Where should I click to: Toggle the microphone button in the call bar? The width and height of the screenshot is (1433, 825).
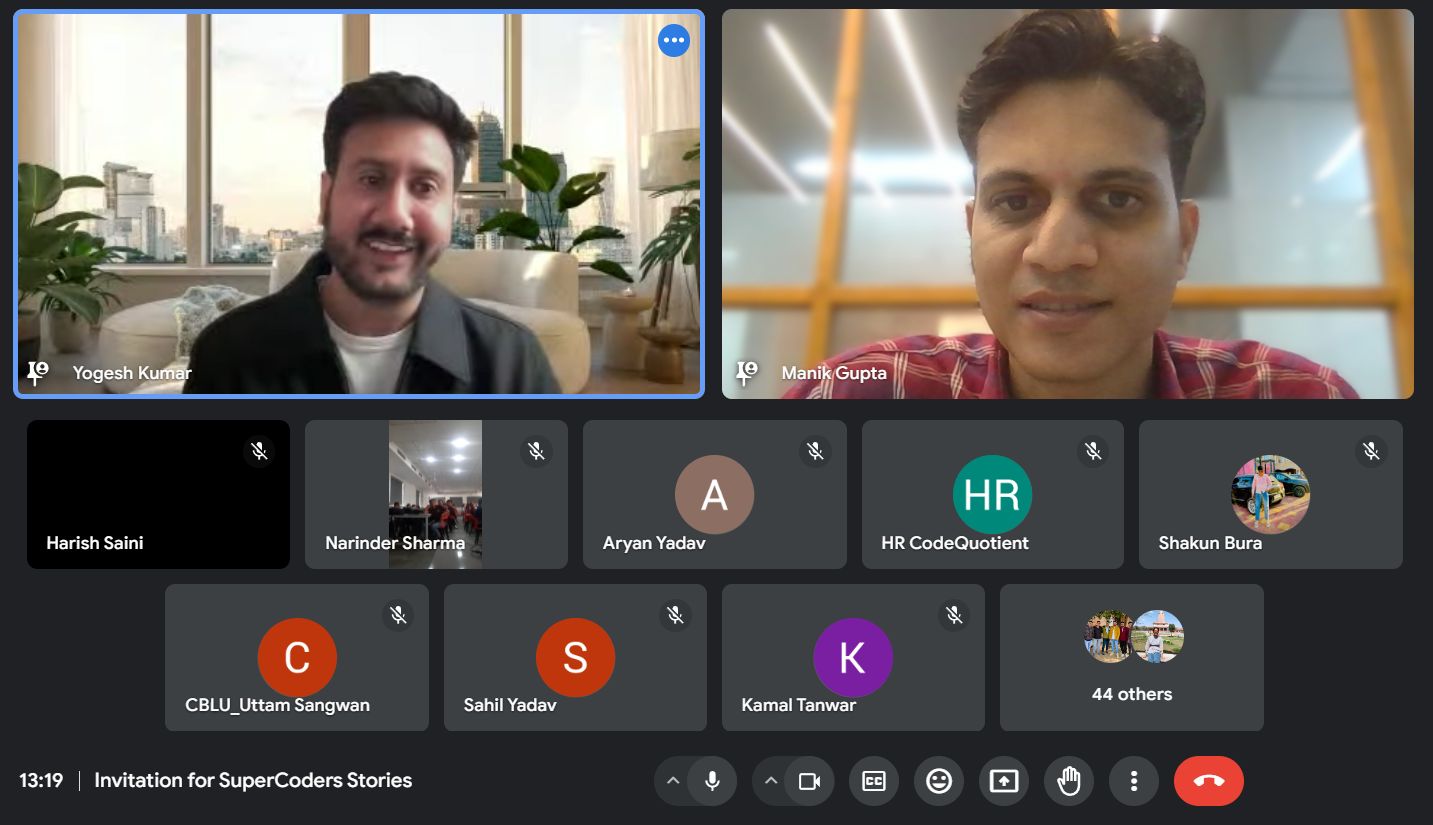[712, 781]
